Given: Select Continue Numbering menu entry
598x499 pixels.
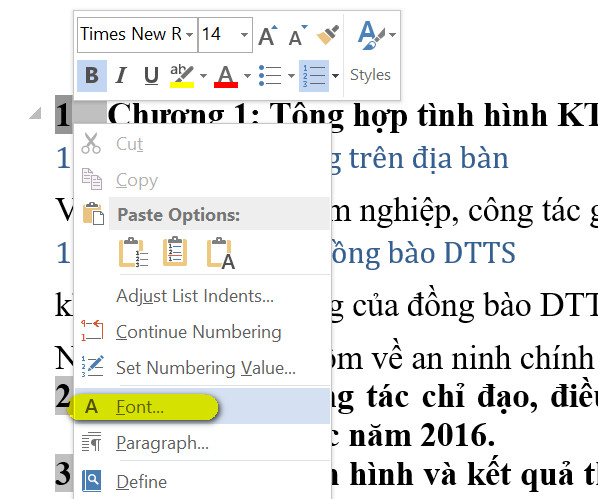Looking at the screenshot, I should tap(202, 332).
